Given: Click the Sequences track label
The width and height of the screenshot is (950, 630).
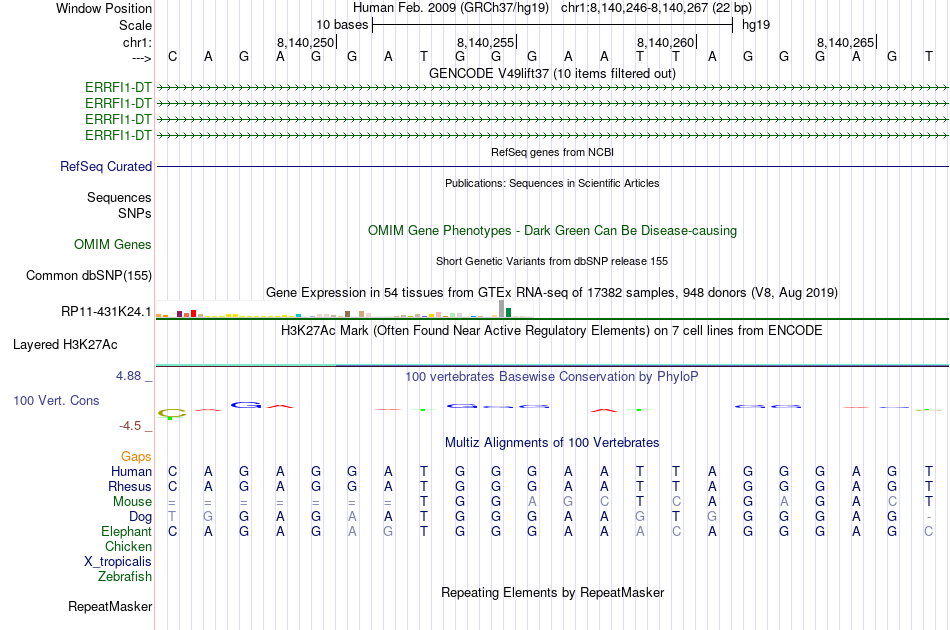Looking at the screenshot, I should tap(119, 197).
